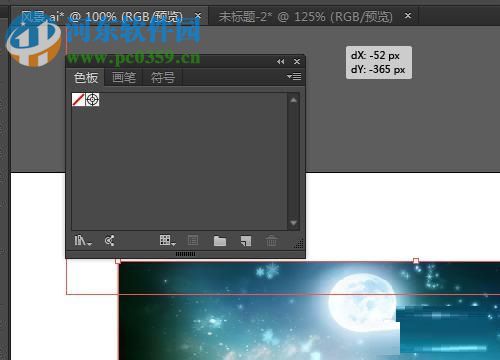The height and width of the screenshot is (360, 500).
Task: Click the moon image on the canvas
Action: coord(362,302)
